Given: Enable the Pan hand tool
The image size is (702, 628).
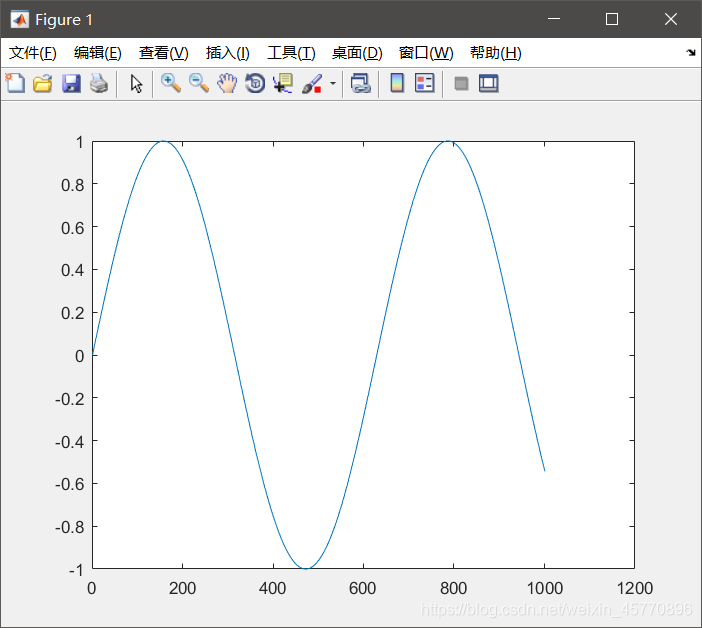Looking at the screenshot, I should click(227, 84).
